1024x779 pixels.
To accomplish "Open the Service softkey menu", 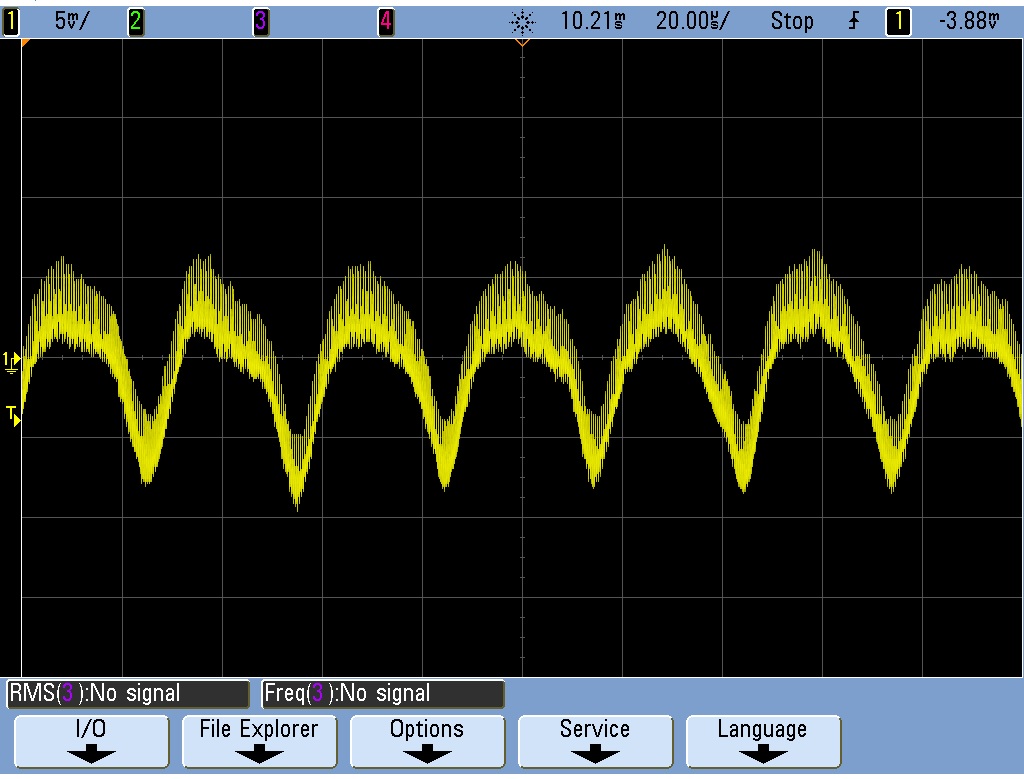I will [x=595, y=741].
